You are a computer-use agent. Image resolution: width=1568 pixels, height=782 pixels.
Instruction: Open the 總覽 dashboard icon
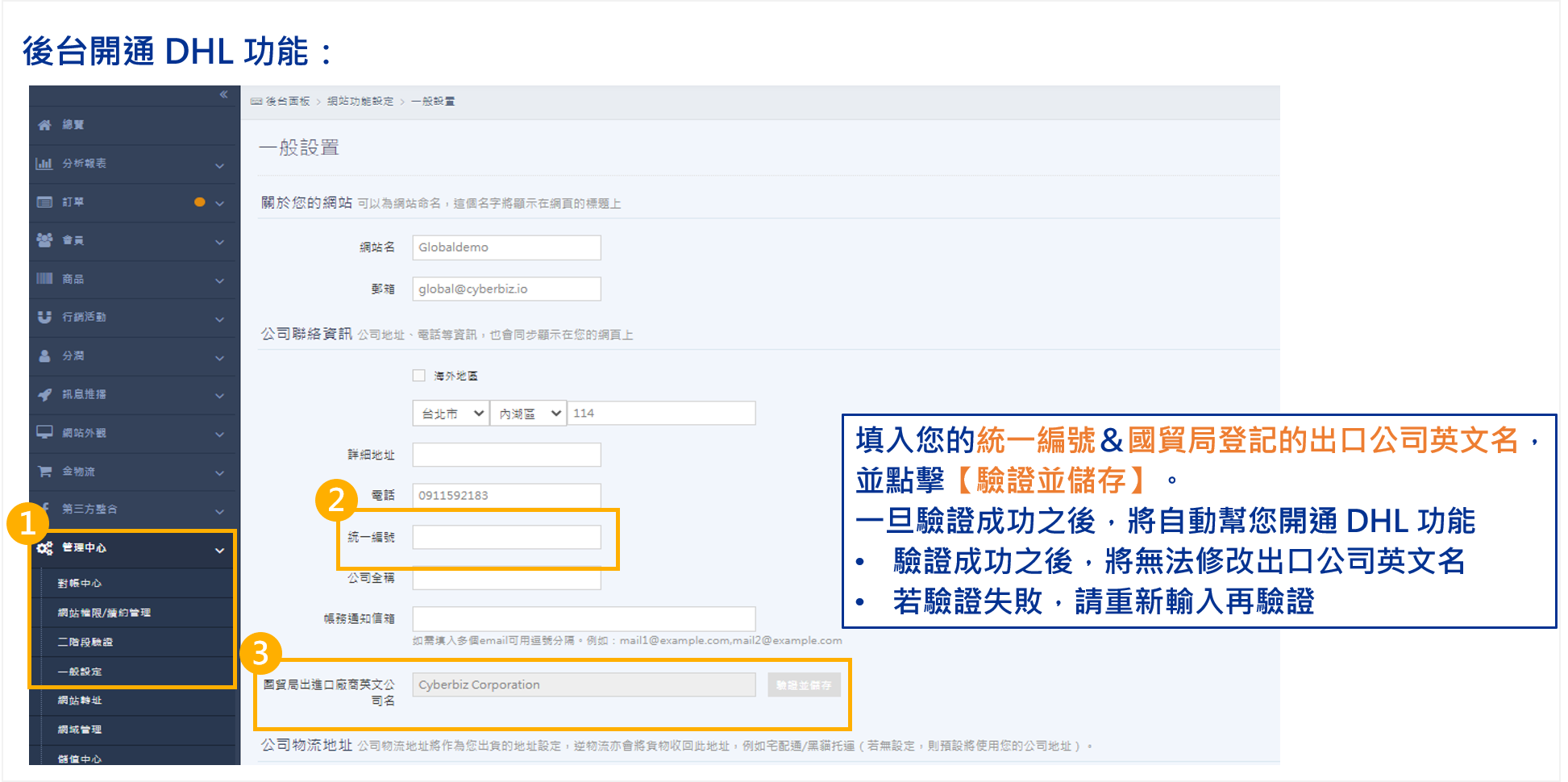tap(44, 125)
